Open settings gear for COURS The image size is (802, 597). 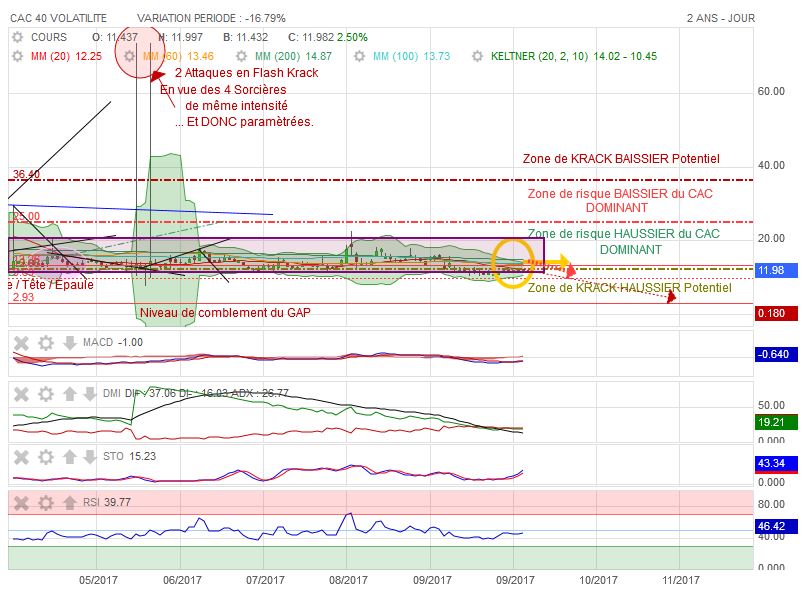(x=17, y=37)
